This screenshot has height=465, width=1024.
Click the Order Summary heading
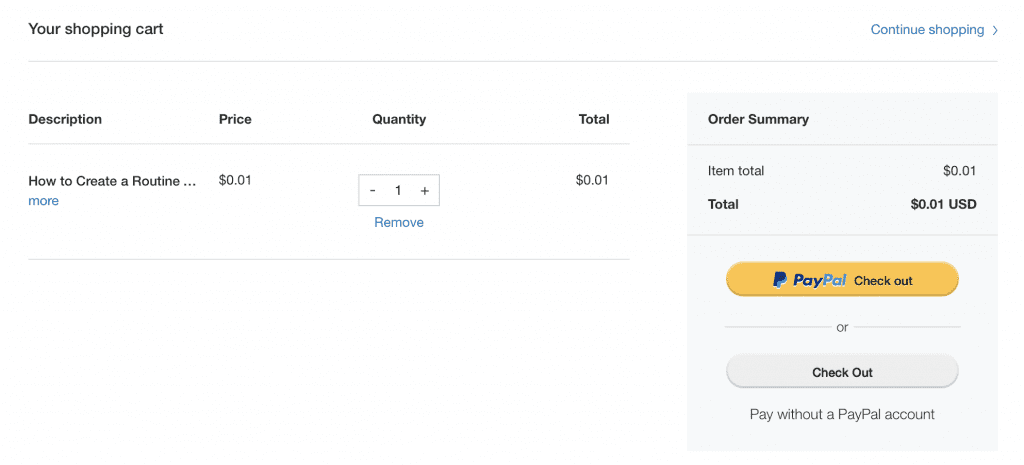click(x=758, y=119)
